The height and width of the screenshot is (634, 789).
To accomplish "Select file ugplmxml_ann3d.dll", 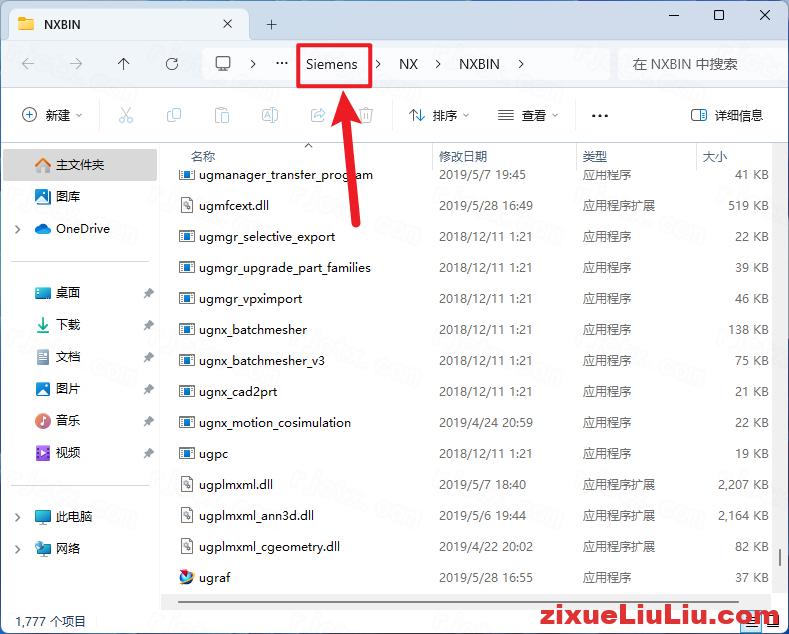I will [x=256, y=516].
